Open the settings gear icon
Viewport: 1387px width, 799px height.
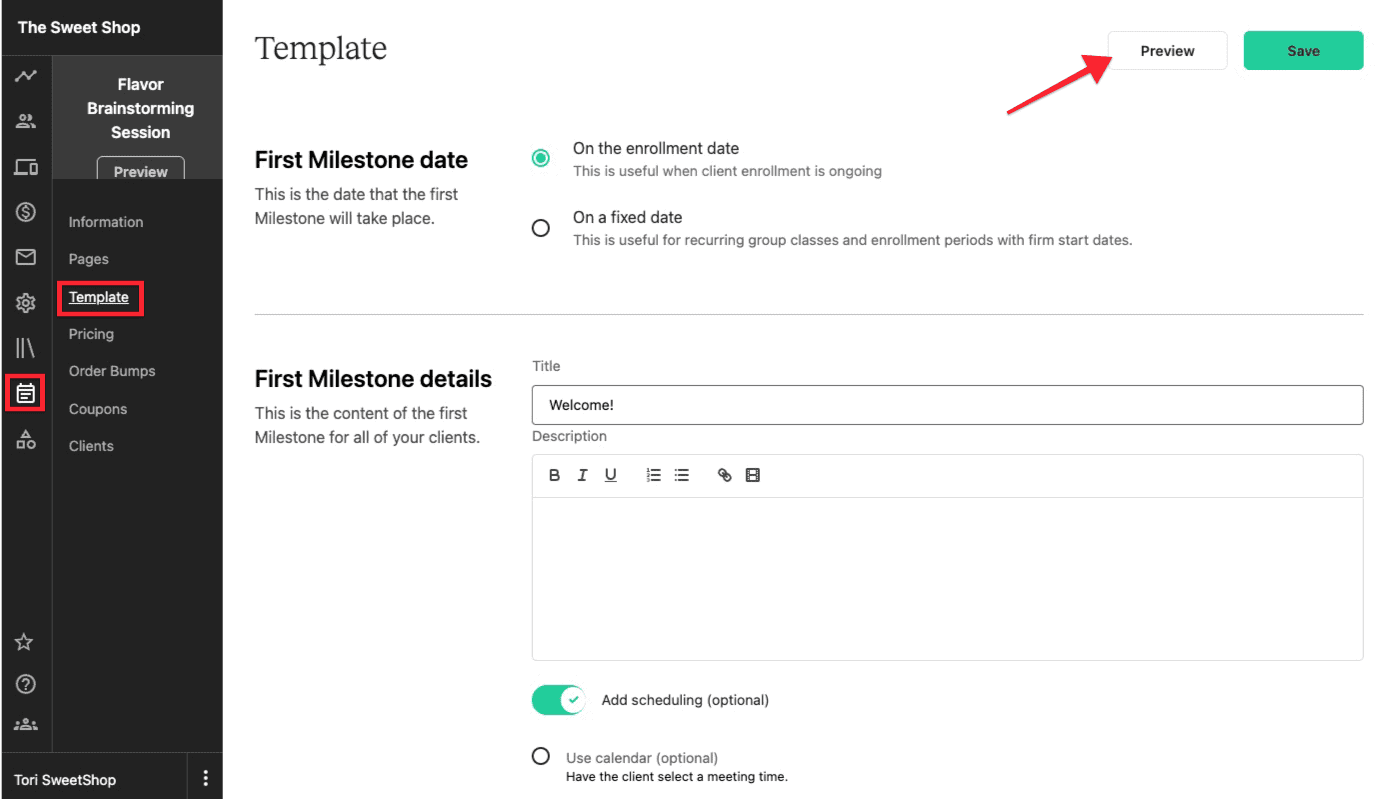coord(26,303)
